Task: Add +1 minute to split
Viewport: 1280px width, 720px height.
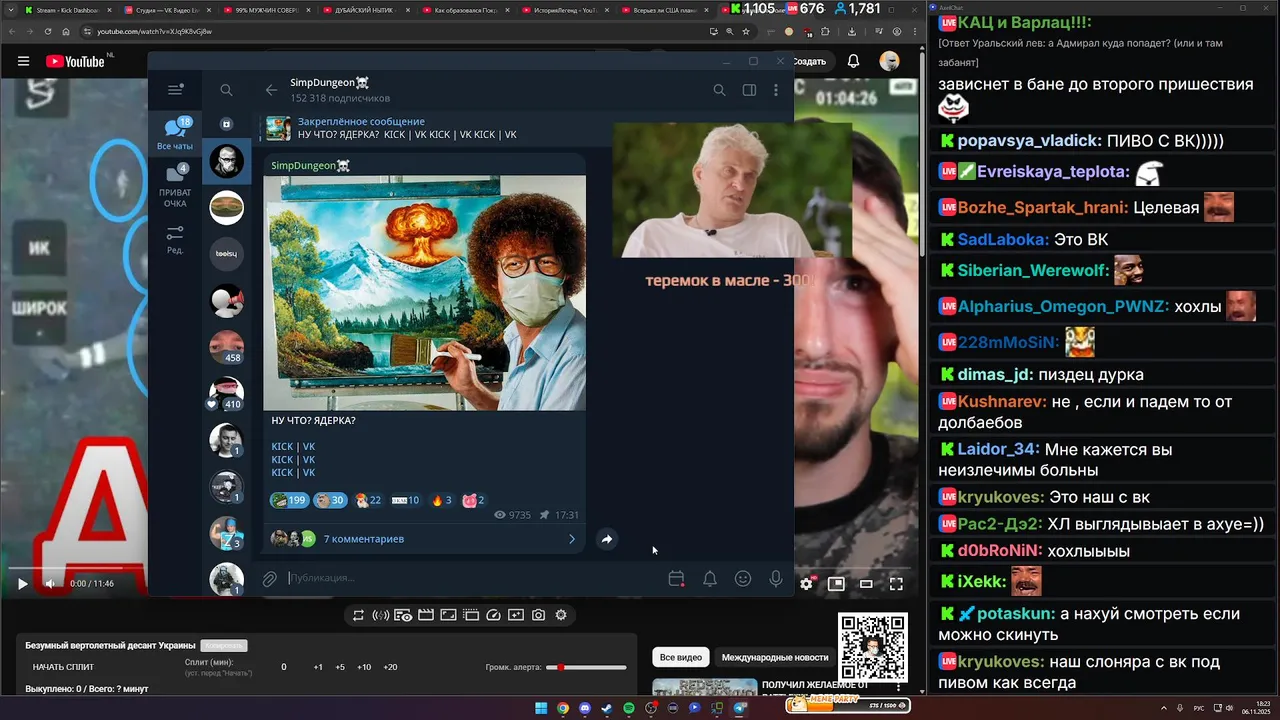Action: pos(318,667)
